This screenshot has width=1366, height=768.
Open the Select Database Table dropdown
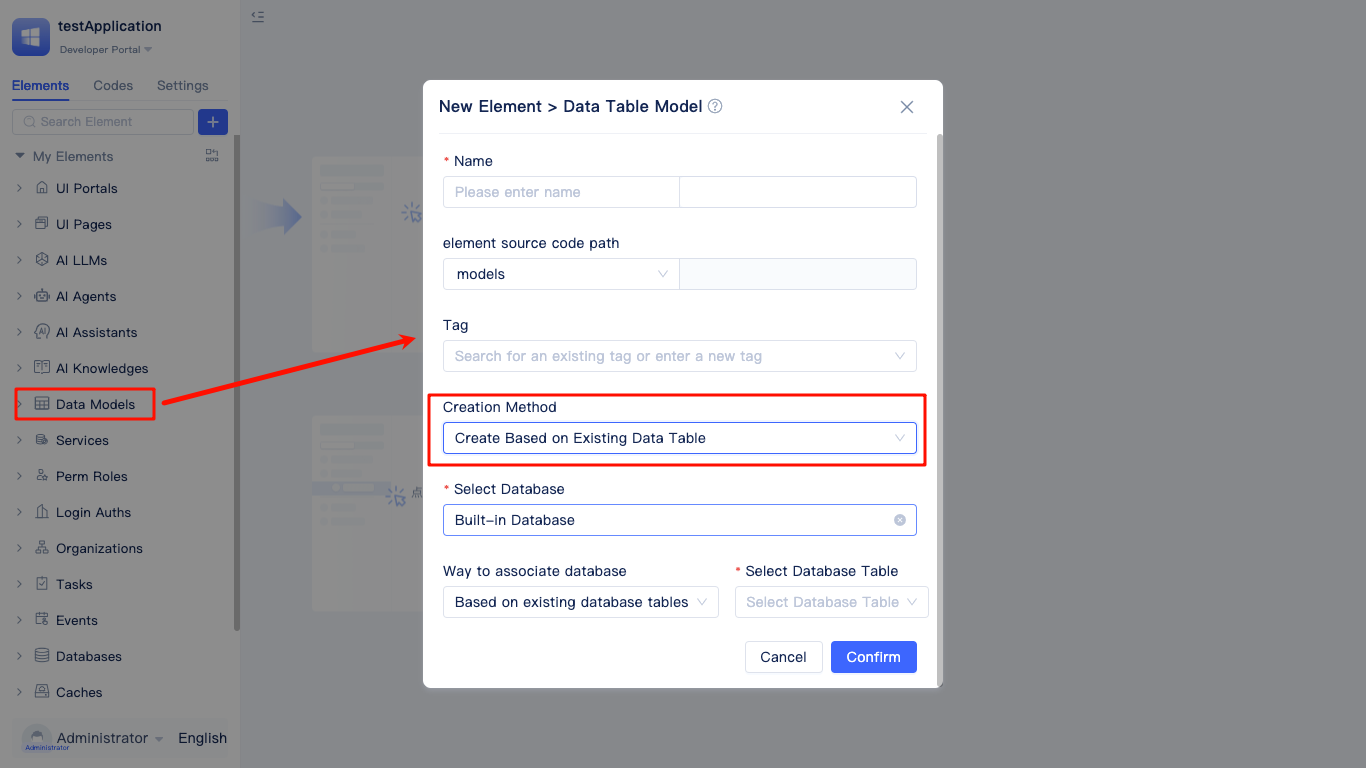[x=832, y=602]
